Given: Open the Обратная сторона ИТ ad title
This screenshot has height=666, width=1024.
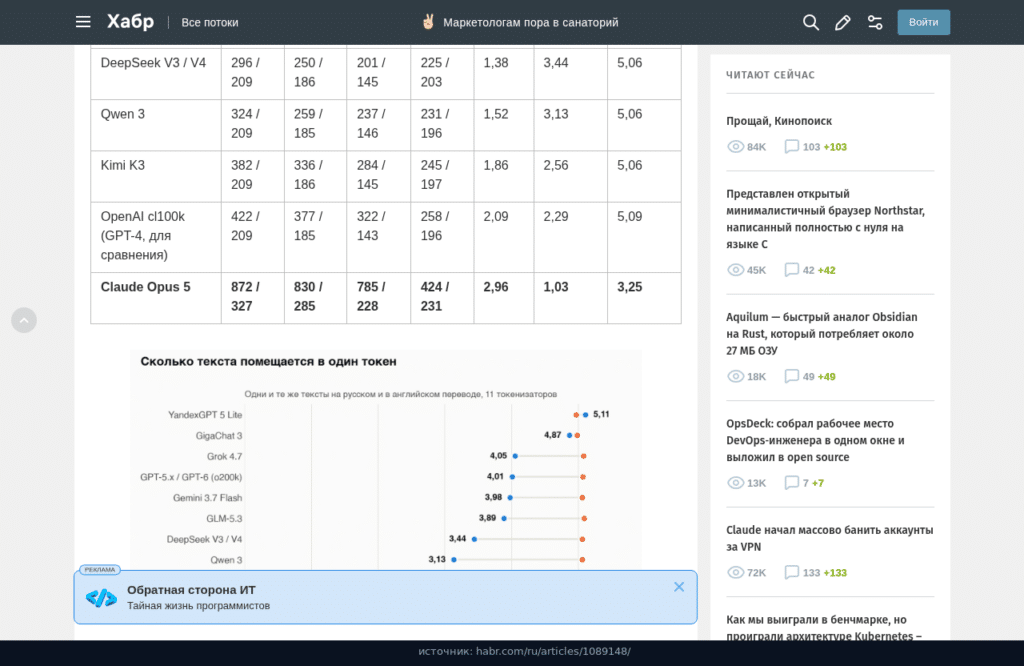Looking at the screenshot, I should click(x=191, y=590).
